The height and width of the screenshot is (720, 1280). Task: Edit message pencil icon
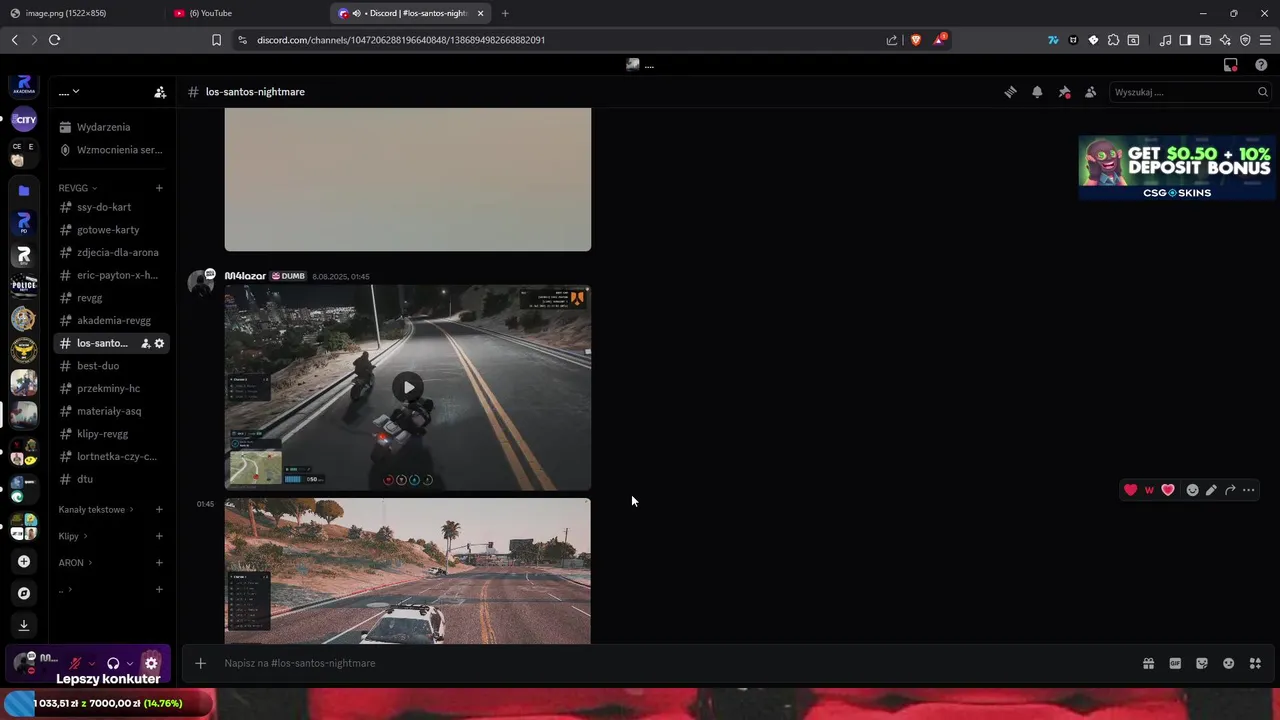coord(1211,490)
